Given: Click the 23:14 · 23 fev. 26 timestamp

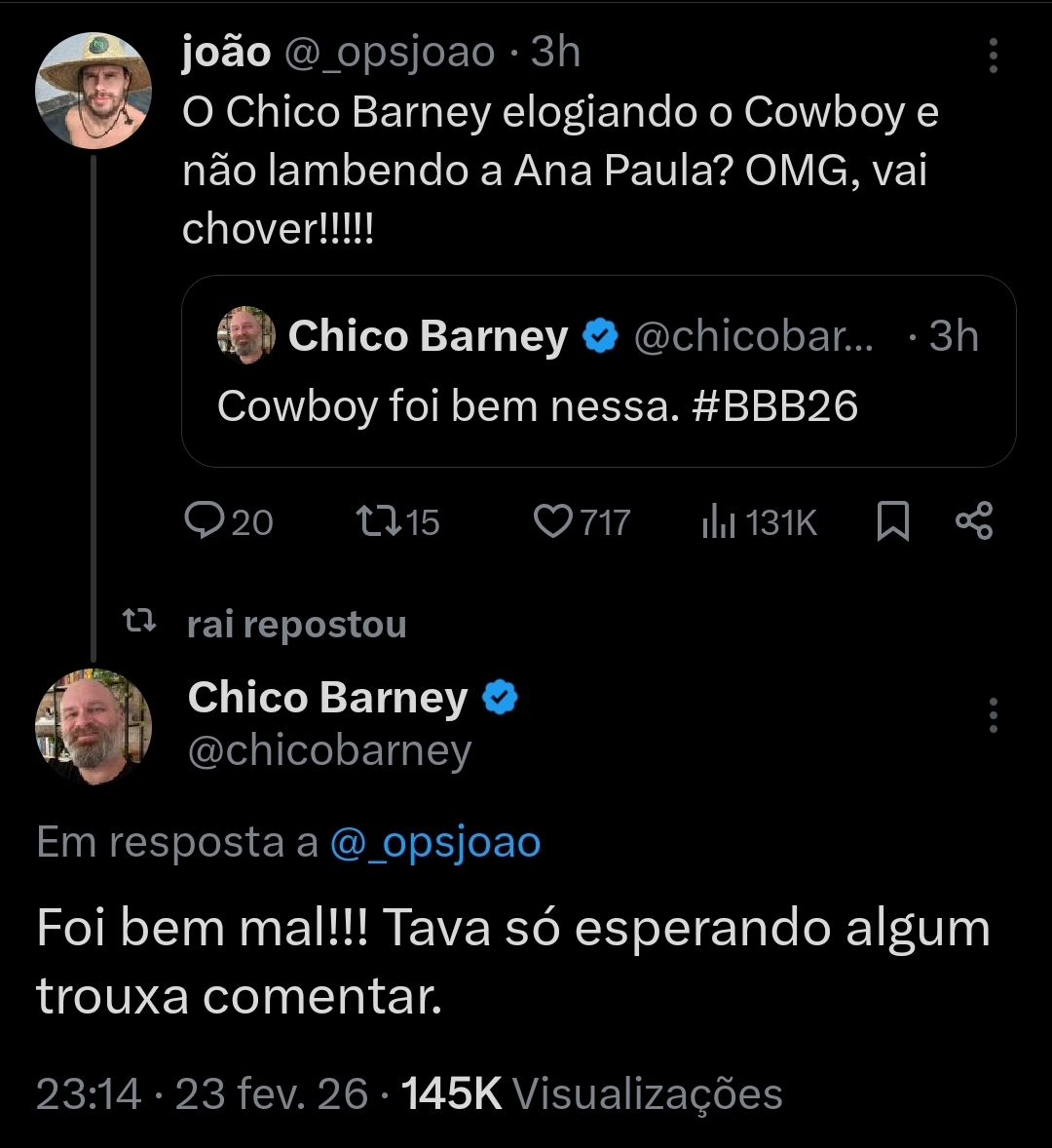Looking at the screenshot, I should [202, 1093].
